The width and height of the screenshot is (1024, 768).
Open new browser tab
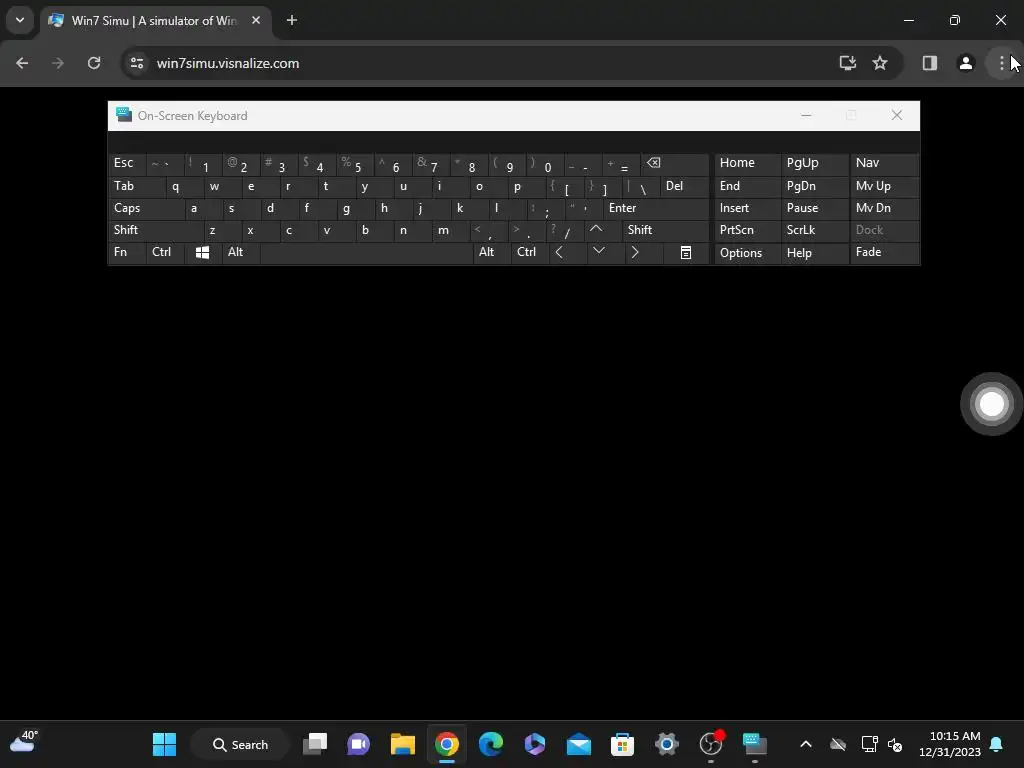292,20
